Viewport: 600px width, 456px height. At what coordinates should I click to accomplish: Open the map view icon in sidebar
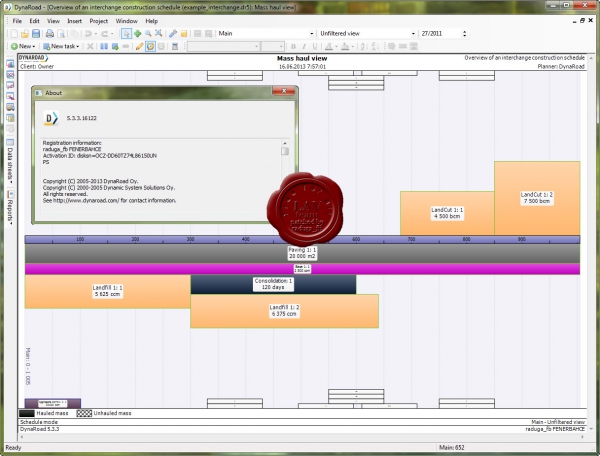click(10, 118)
